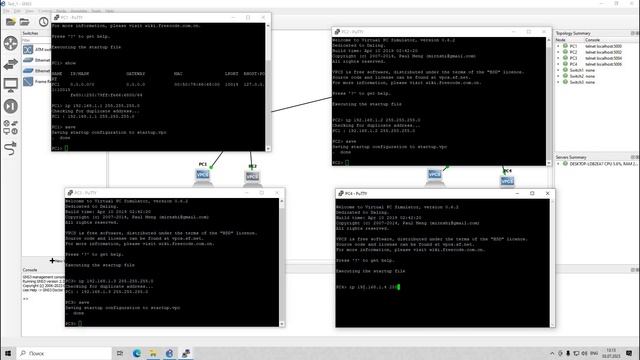Image resolution: width=640 pixels, height=360 pixels.
Task: Show hidden system tray icons chevron
Action: click(552, 353)
